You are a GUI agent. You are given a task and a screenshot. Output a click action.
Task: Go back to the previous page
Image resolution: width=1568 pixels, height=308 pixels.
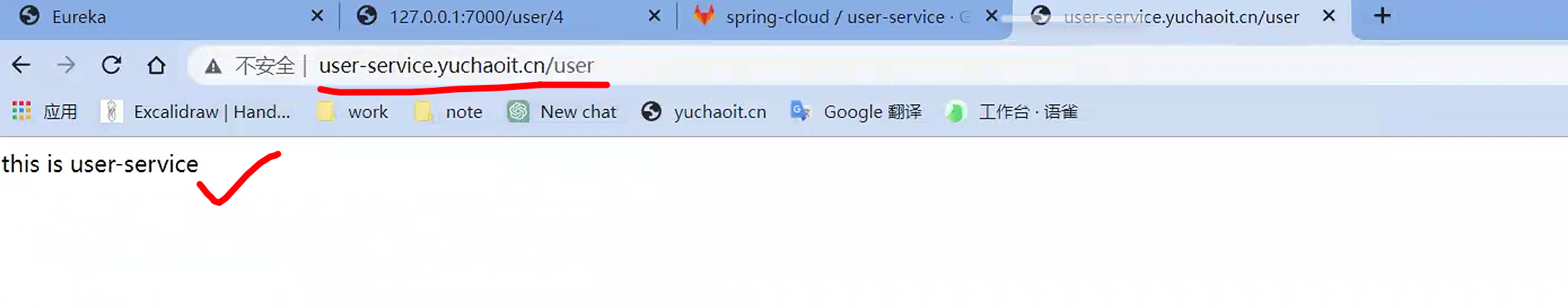[22, 65]
